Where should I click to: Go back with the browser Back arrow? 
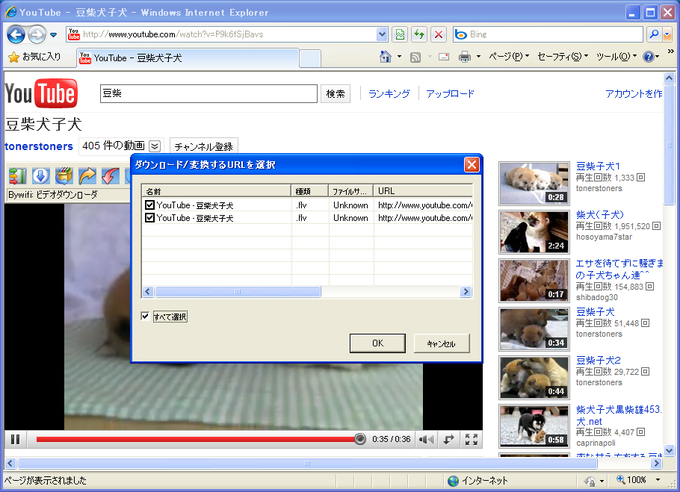tap(16, 34)
